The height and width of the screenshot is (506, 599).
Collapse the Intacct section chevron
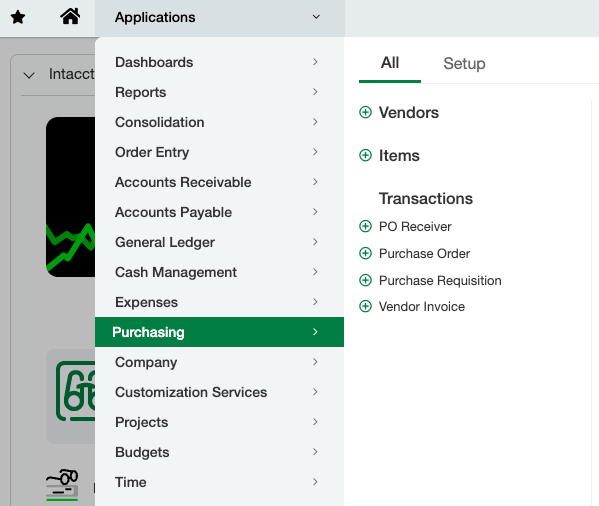pyautogui.click(x=29, y=75)
